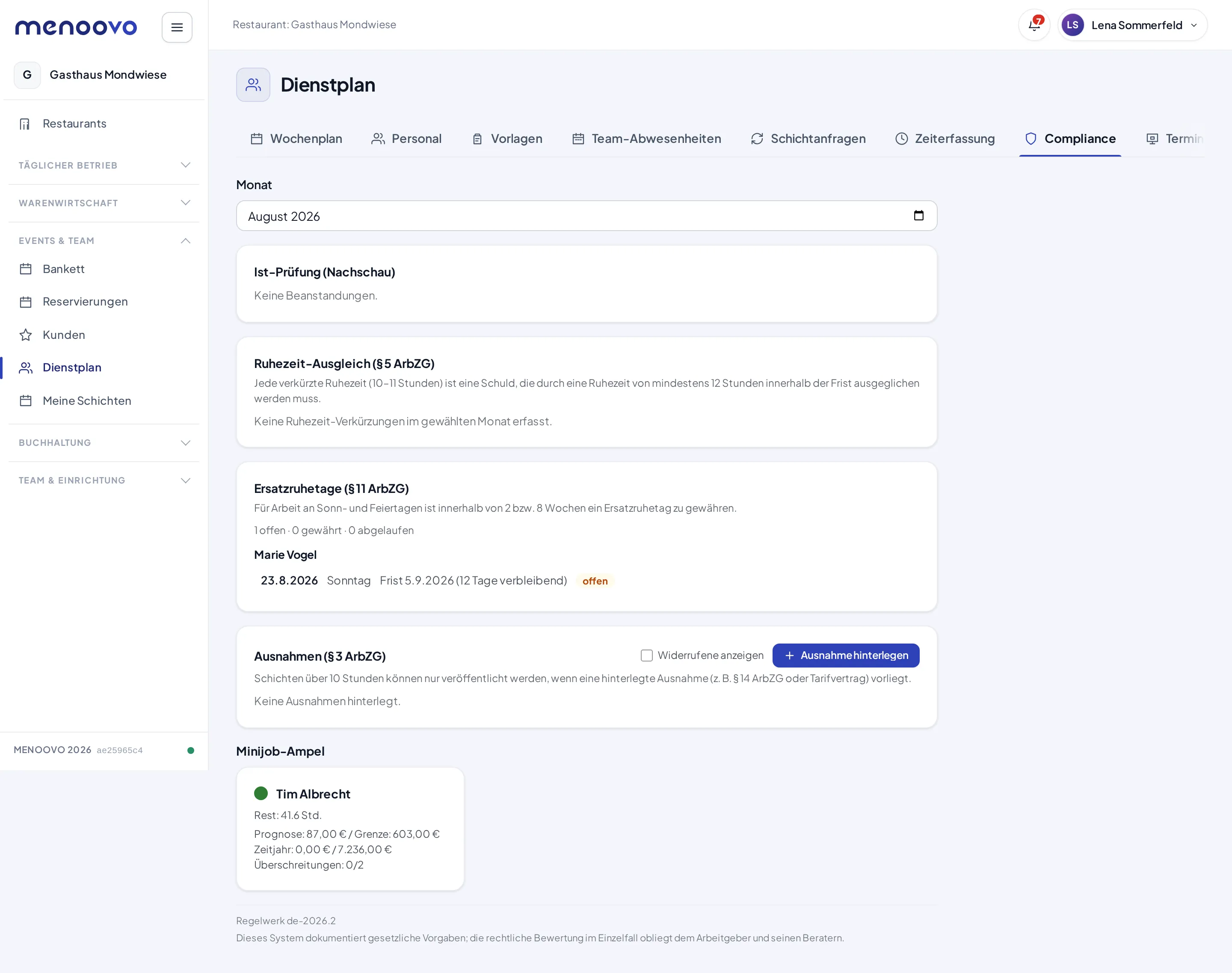Click the menoovo logo

(76, 27)
